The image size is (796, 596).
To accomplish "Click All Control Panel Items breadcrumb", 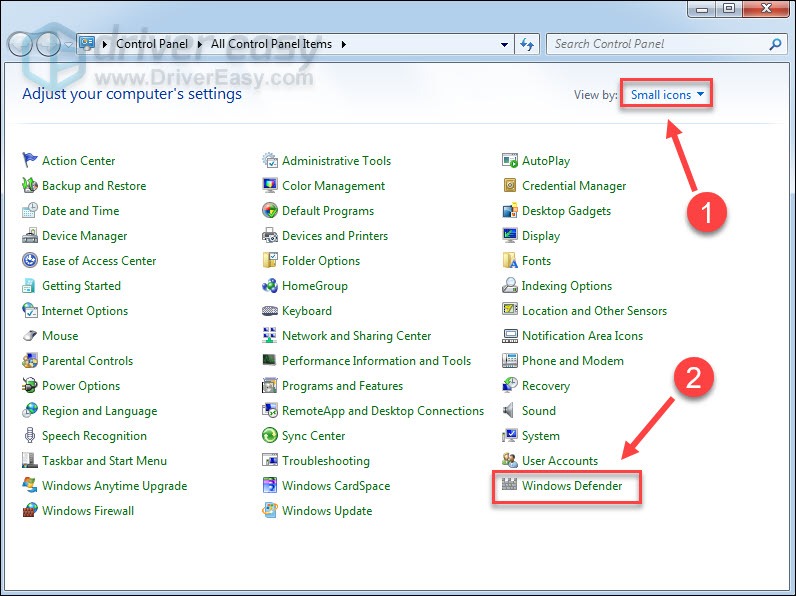I will click(x=271, y=44).
